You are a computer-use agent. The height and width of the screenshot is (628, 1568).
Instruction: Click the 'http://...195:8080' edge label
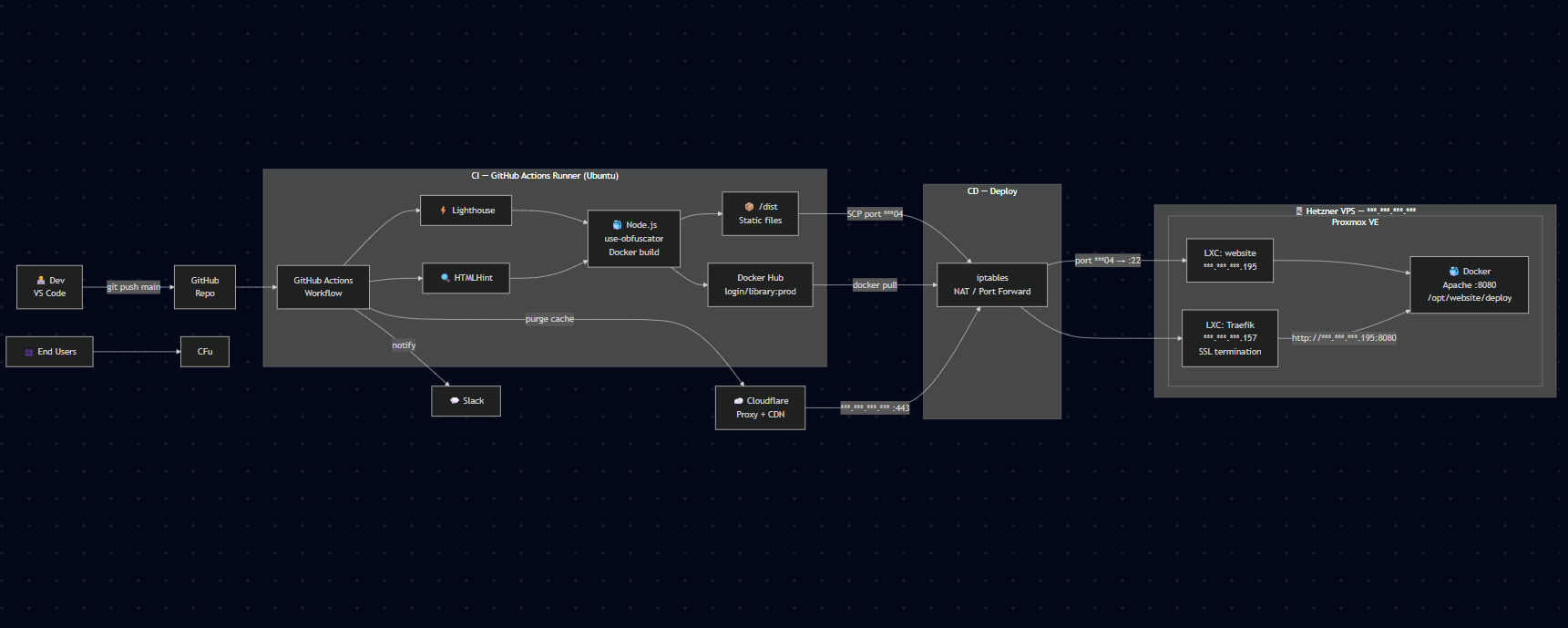[1344, 338]
